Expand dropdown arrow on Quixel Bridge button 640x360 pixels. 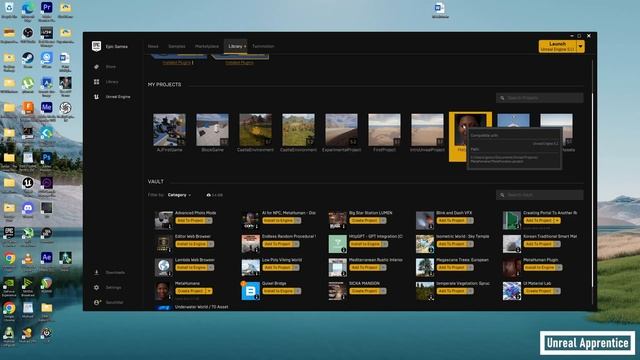(x=297, y=291)
